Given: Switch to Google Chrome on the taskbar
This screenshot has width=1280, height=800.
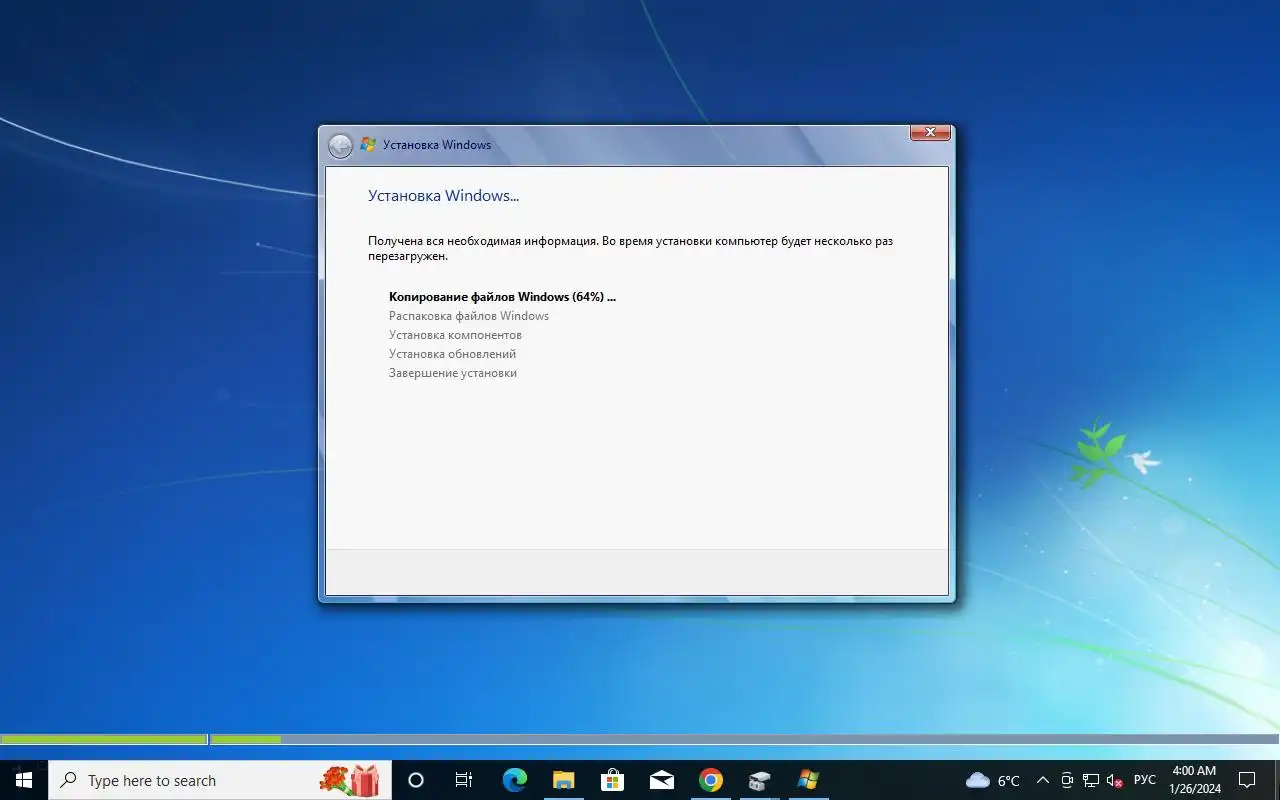Looking at the screenshot, I should click(x=710, y=780).
